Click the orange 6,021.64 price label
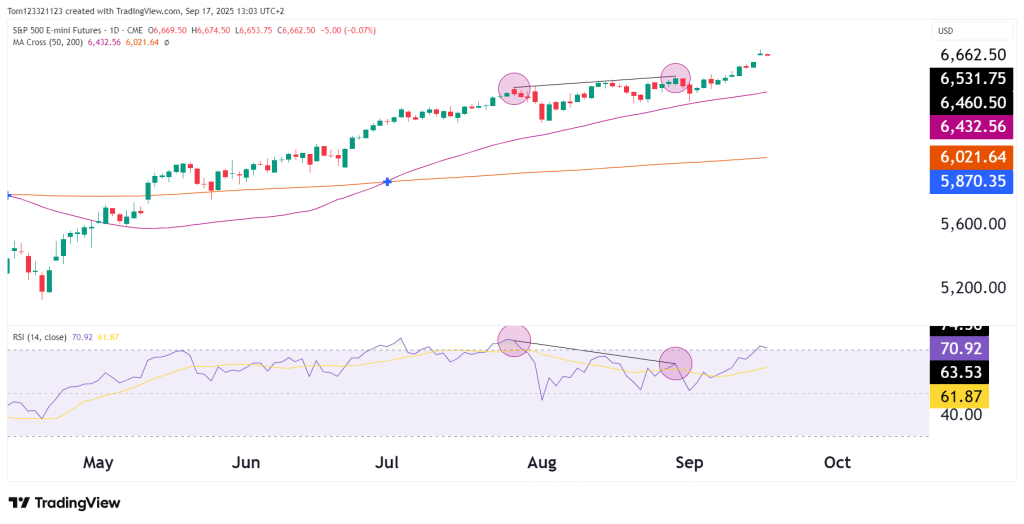 click(x=974, y=157)
